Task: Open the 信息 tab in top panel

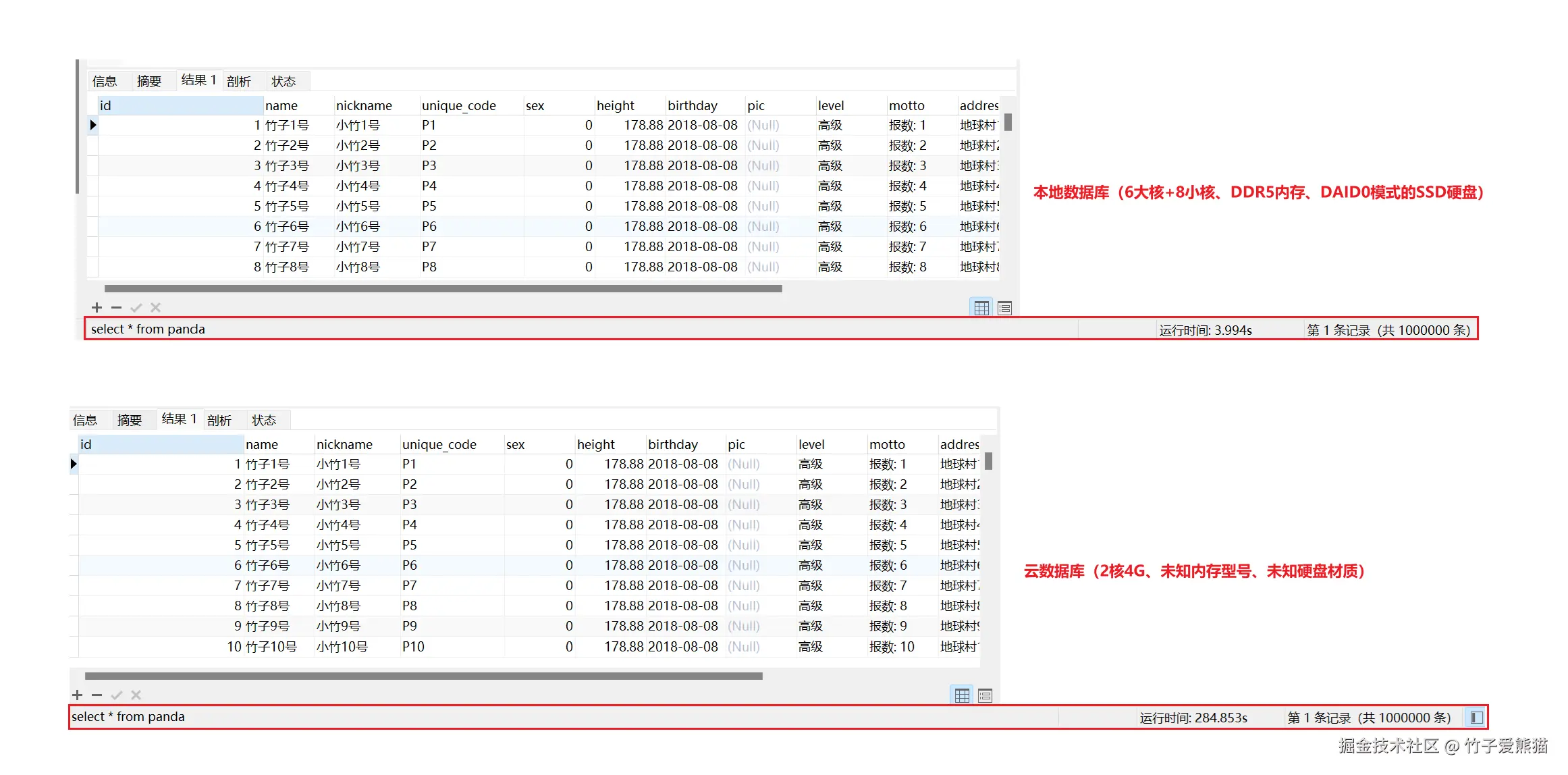Action: [105, 82]
